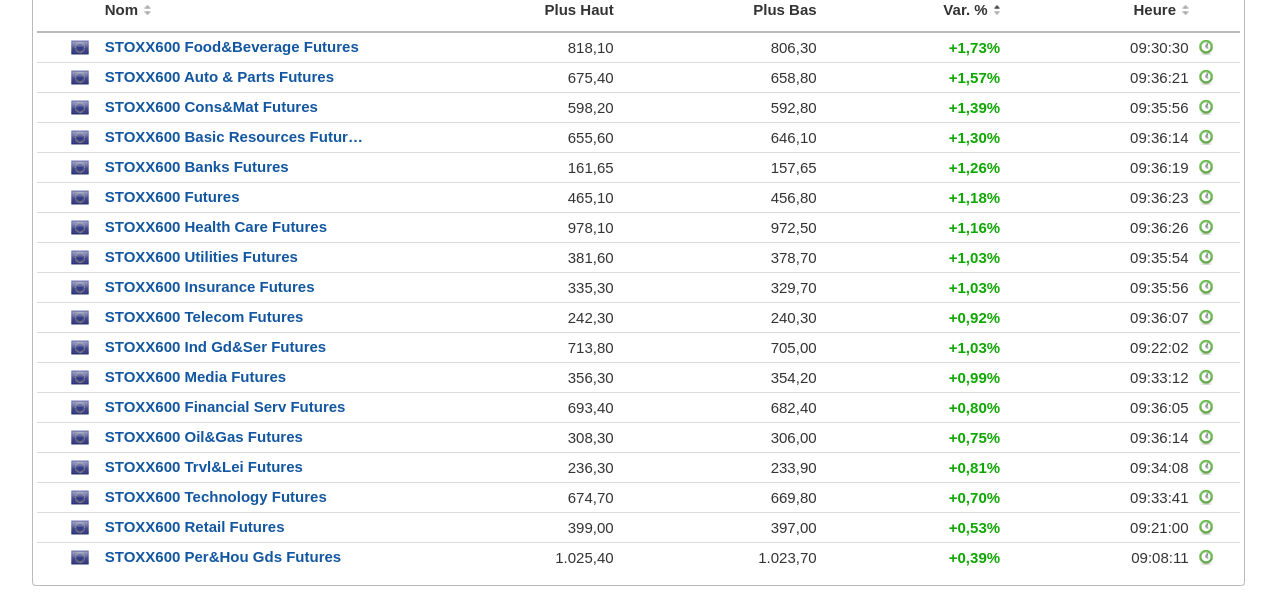Image resolution: width=1267 pixels, height=605 pixels.
Task: Click the Plus Haut column header
Action: (x=579, y=10)
